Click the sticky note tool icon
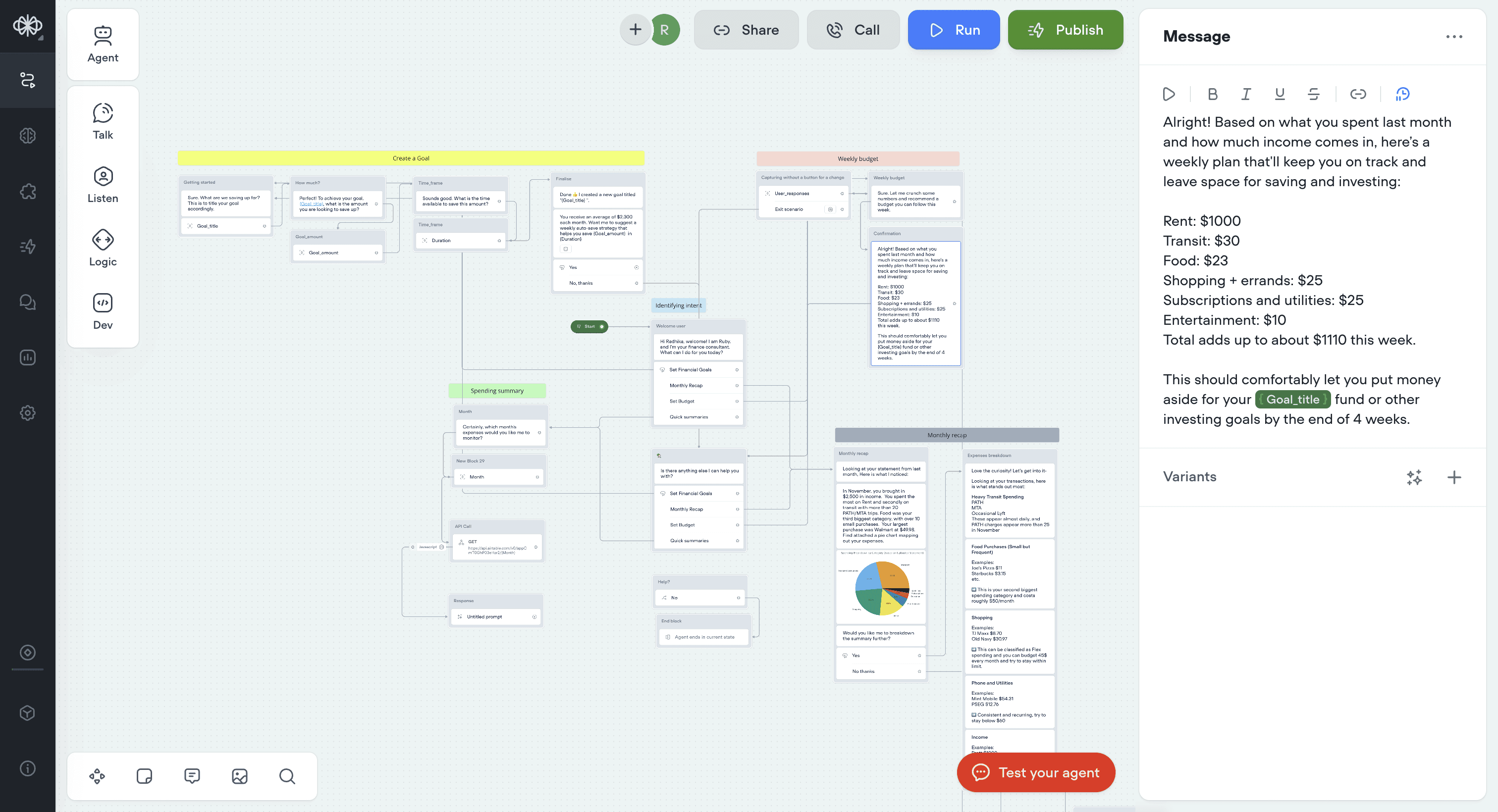The width and height of the screenshot is (1498, 812). pos(144,776)
